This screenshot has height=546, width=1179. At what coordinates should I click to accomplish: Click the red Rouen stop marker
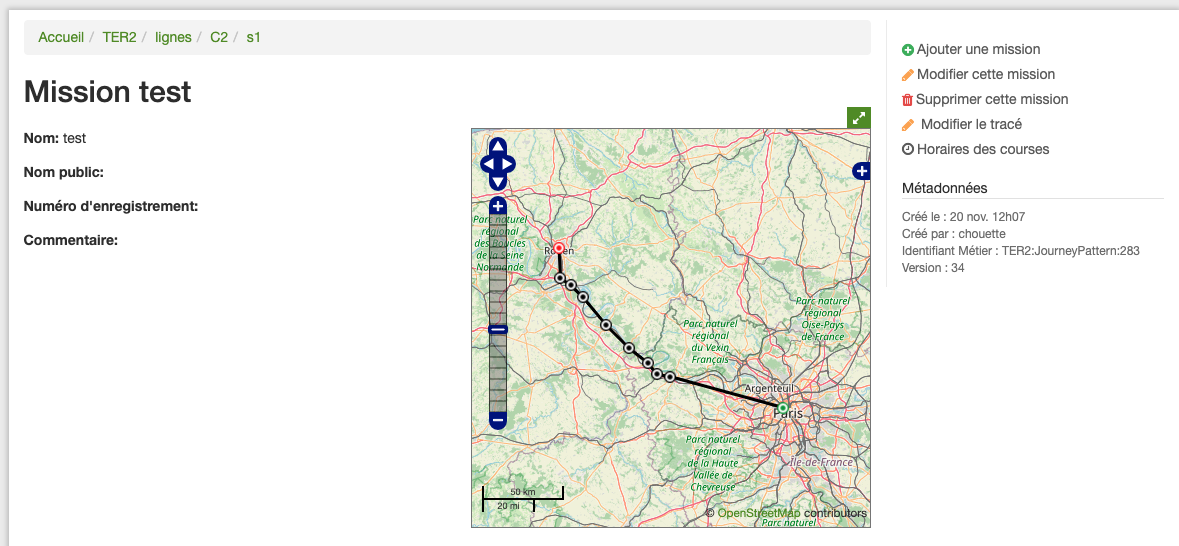559,248
